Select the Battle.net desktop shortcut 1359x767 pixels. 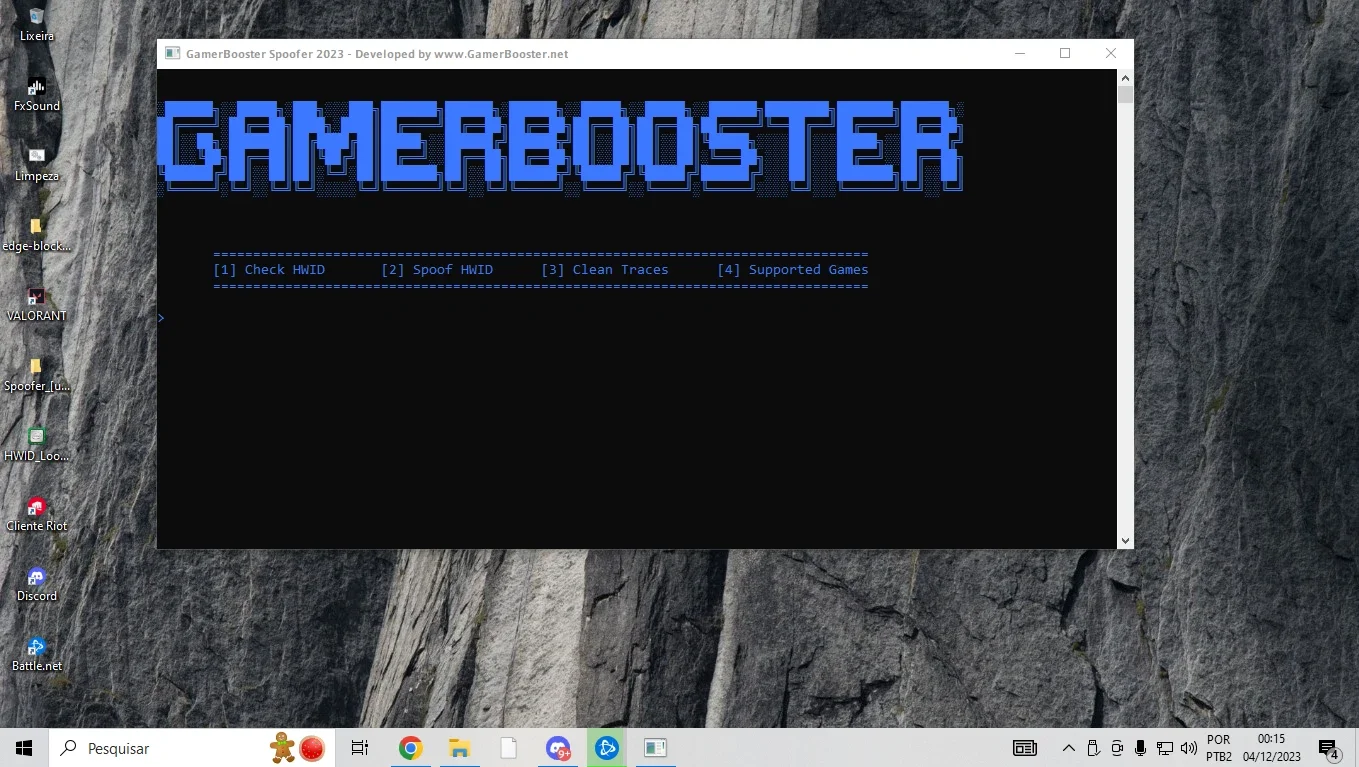(x=37, y=654)
